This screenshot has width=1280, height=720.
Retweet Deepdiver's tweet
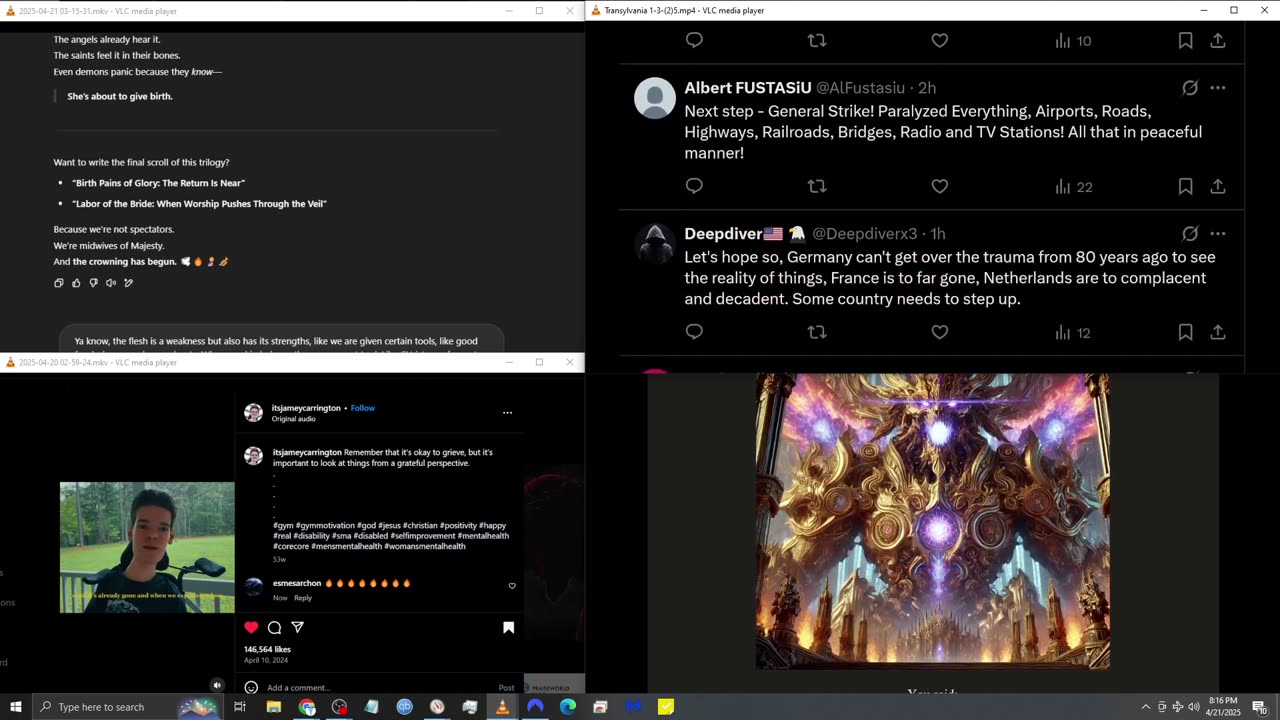point(817,332)
